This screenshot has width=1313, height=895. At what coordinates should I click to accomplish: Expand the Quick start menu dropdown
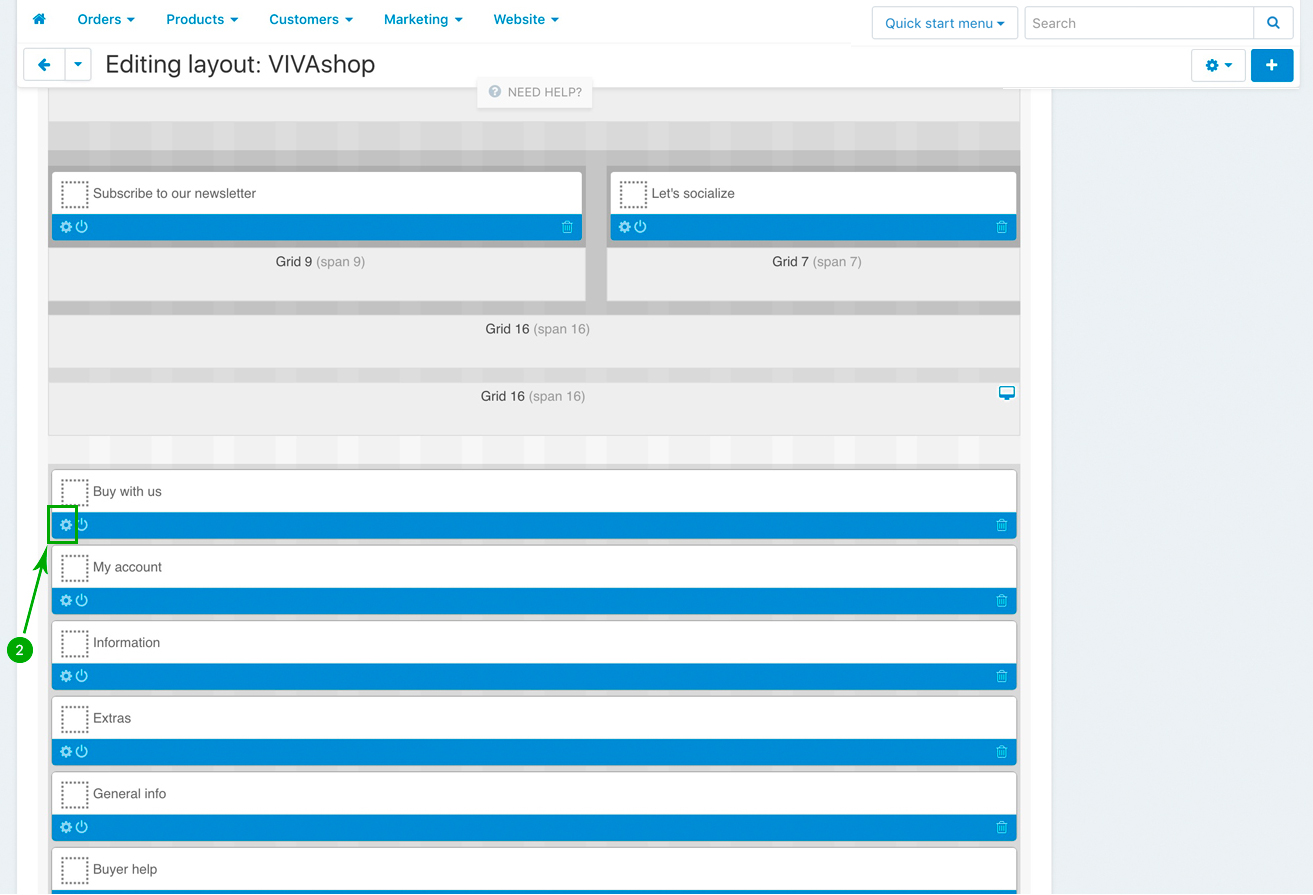click(944, 23)
